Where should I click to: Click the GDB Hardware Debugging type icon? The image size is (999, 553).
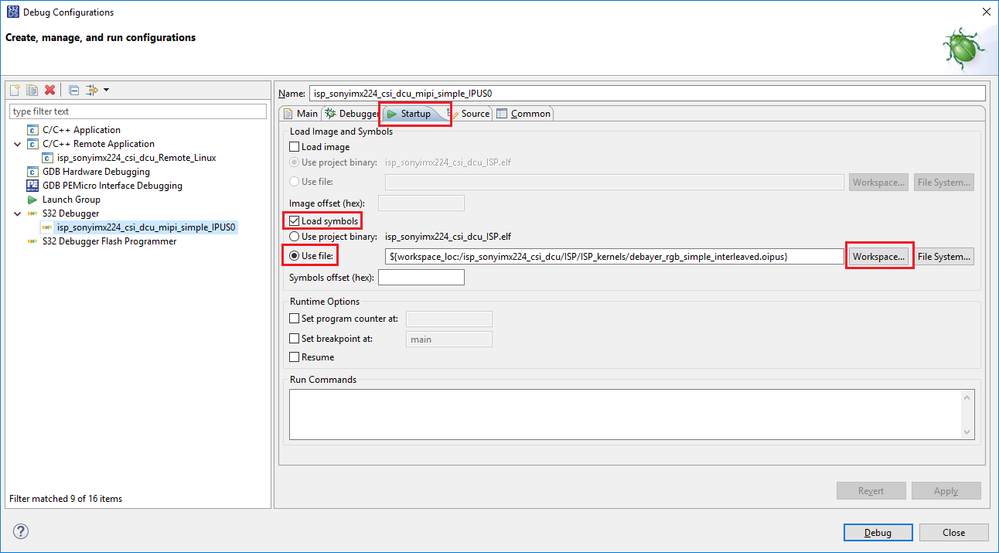coord(32,172)
